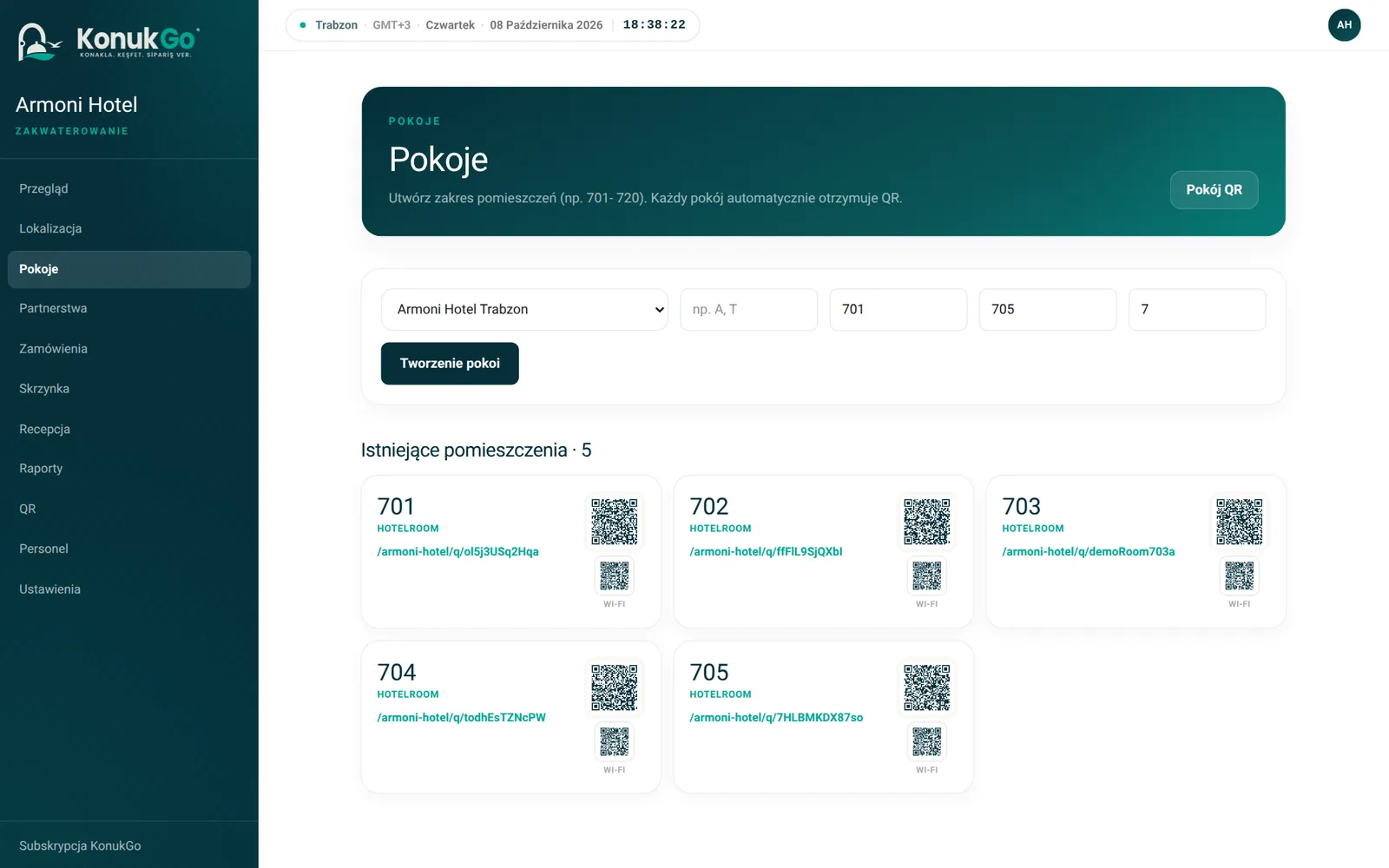Click the Tworzenie pokoi button
This screenshot has height=868, width=1389.
pos(450,364)
